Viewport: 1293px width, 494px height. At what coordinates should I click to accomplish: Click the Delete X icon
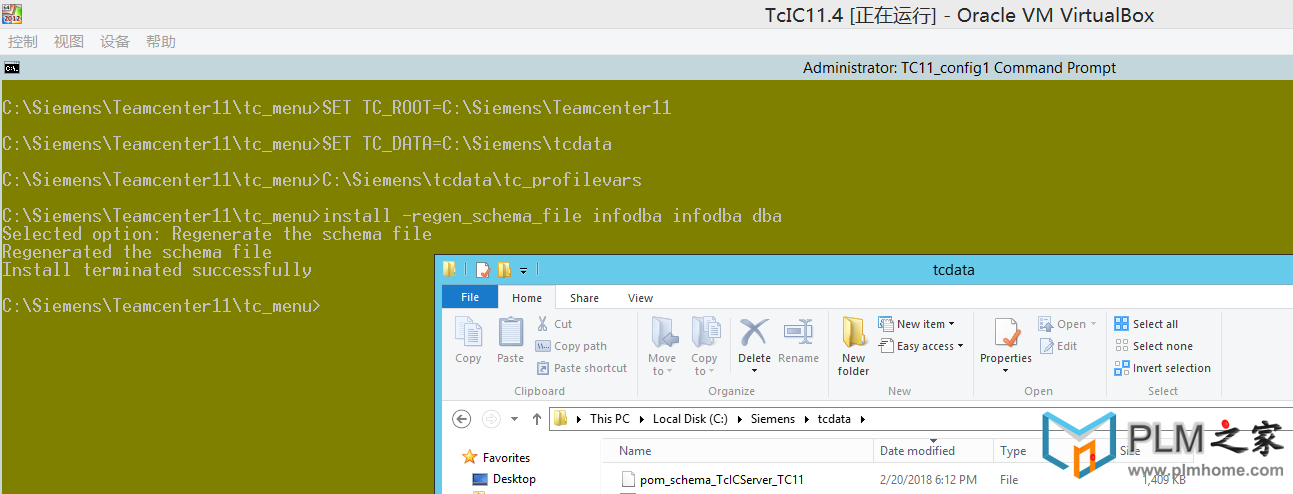(x=754, y=331)
